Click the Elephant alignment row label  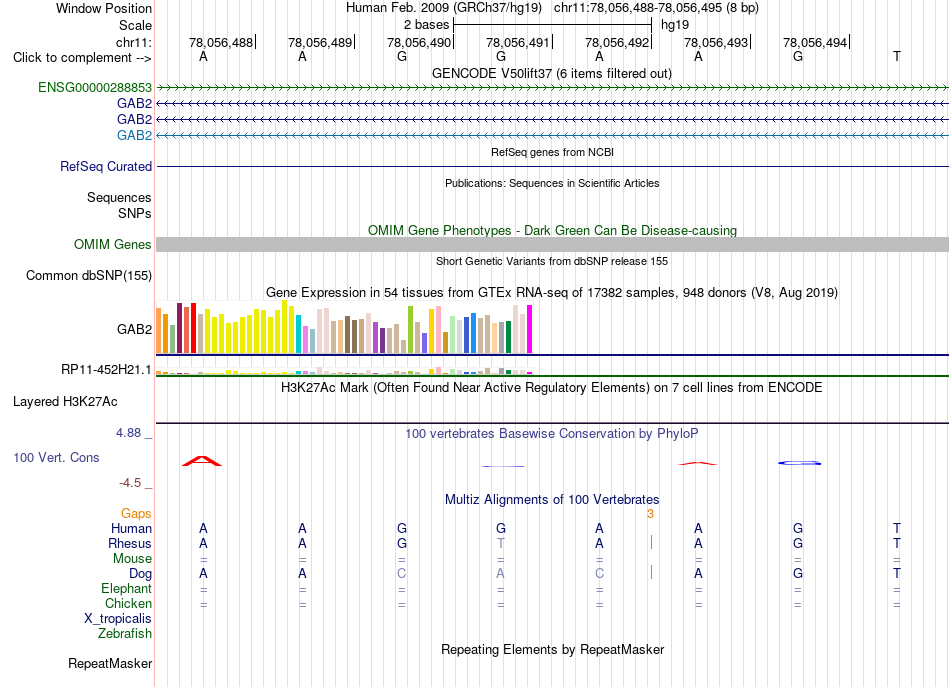click(x=126, y=588)
